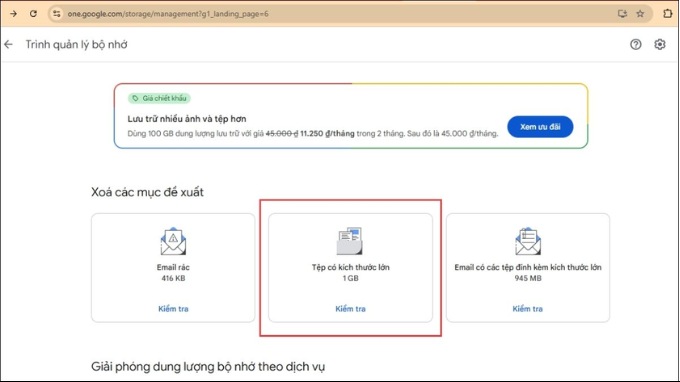
Task: Go back from Trình quản lý bộ nhớ
Action: click(9, 44)
